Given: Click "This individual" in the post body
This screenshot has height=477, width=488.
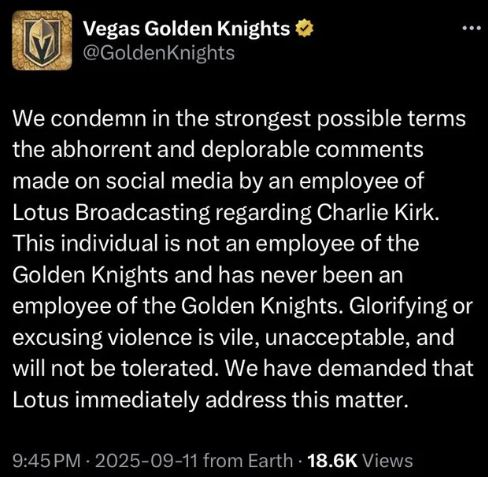Looking at the screenshot, I should 85,243.
